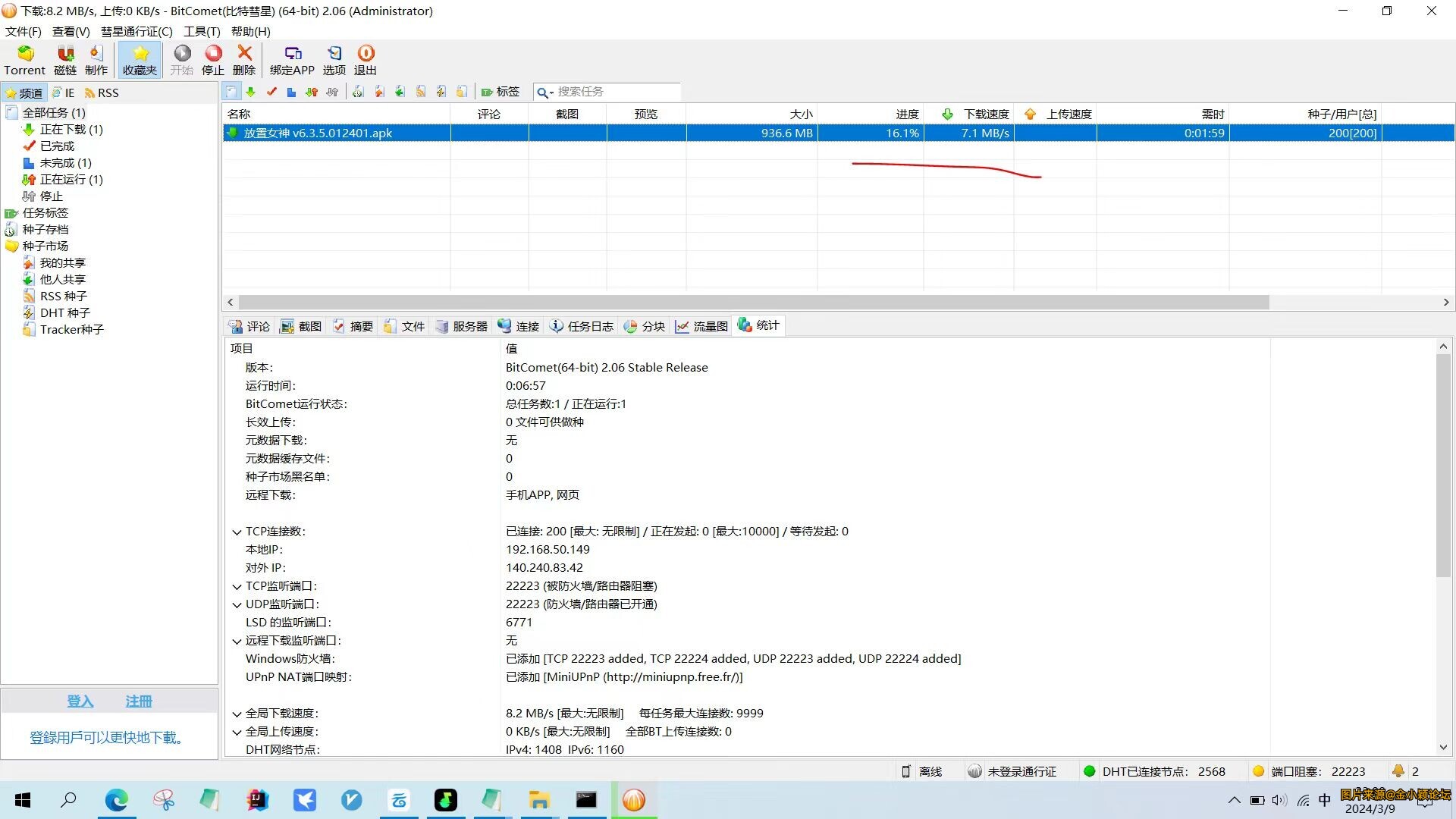
Task: Collapse the 全局上传速度 section
Action: click(x=237, y=732)
